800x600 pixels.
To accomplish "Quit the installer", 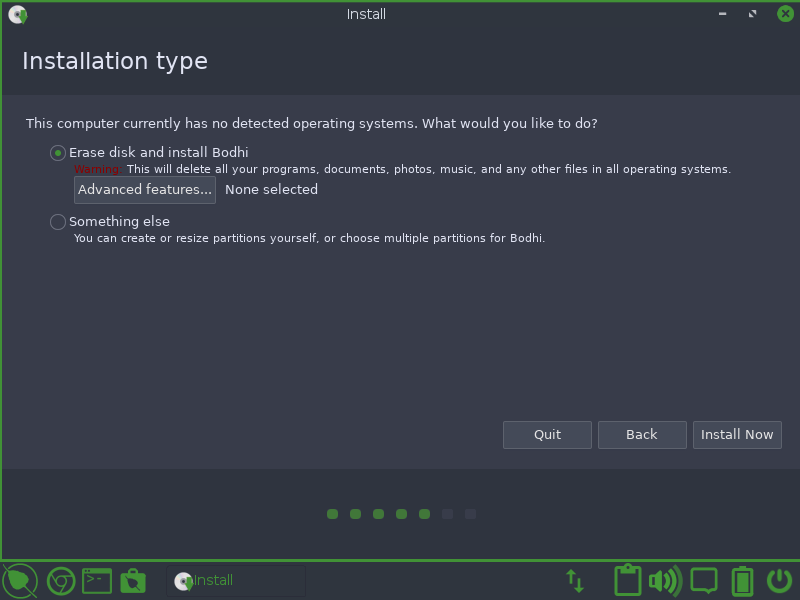I will 547,435.
